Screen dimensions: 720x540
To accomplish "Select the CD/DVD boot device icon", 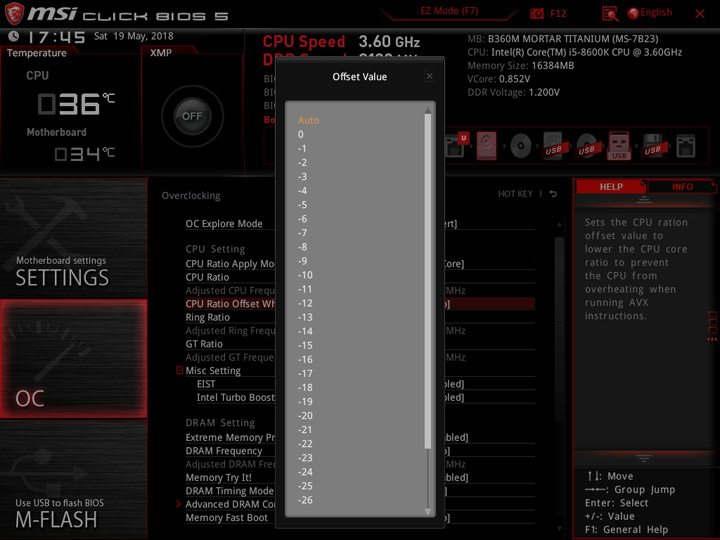I will pyautogui.click(x=520, y=146).
